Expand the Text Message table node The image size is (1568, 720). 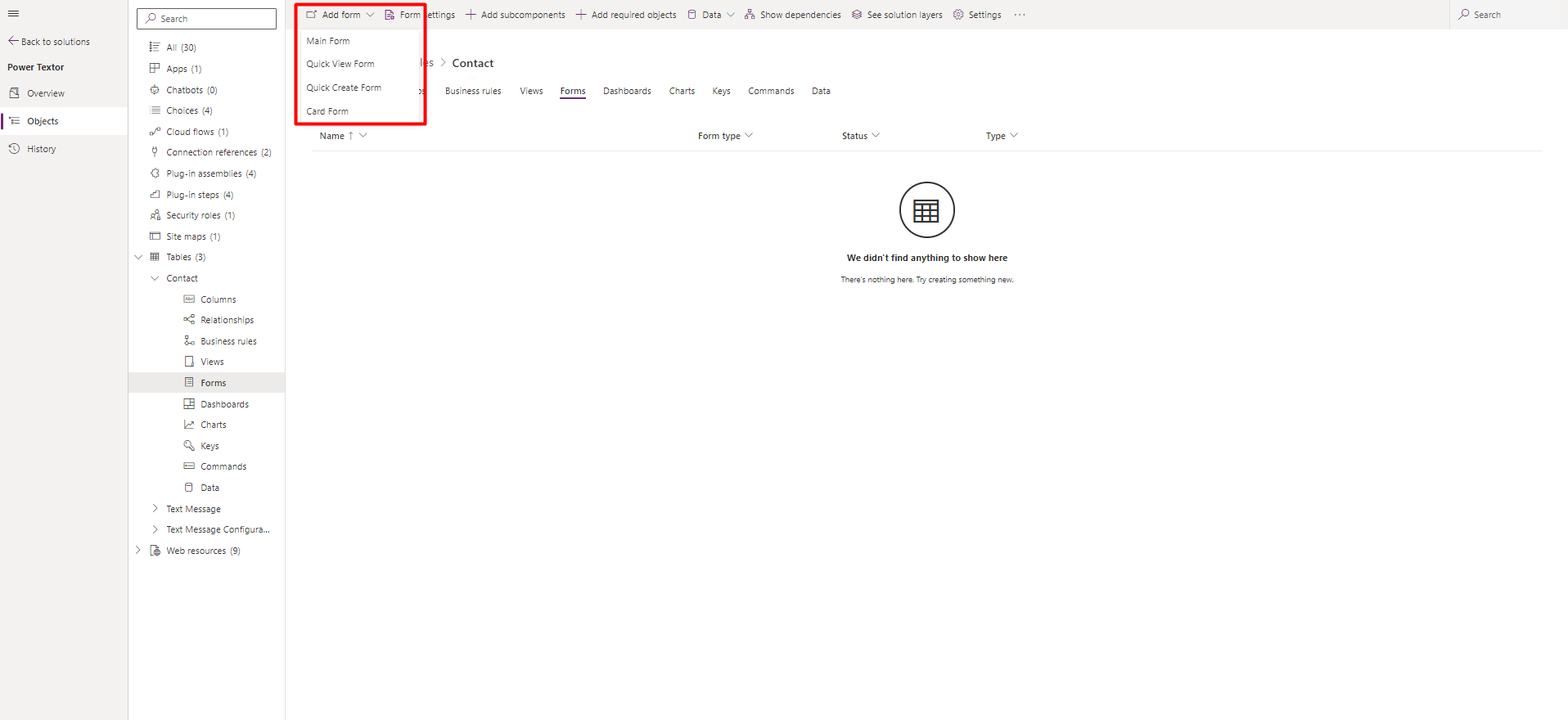[x=155, y=509]
